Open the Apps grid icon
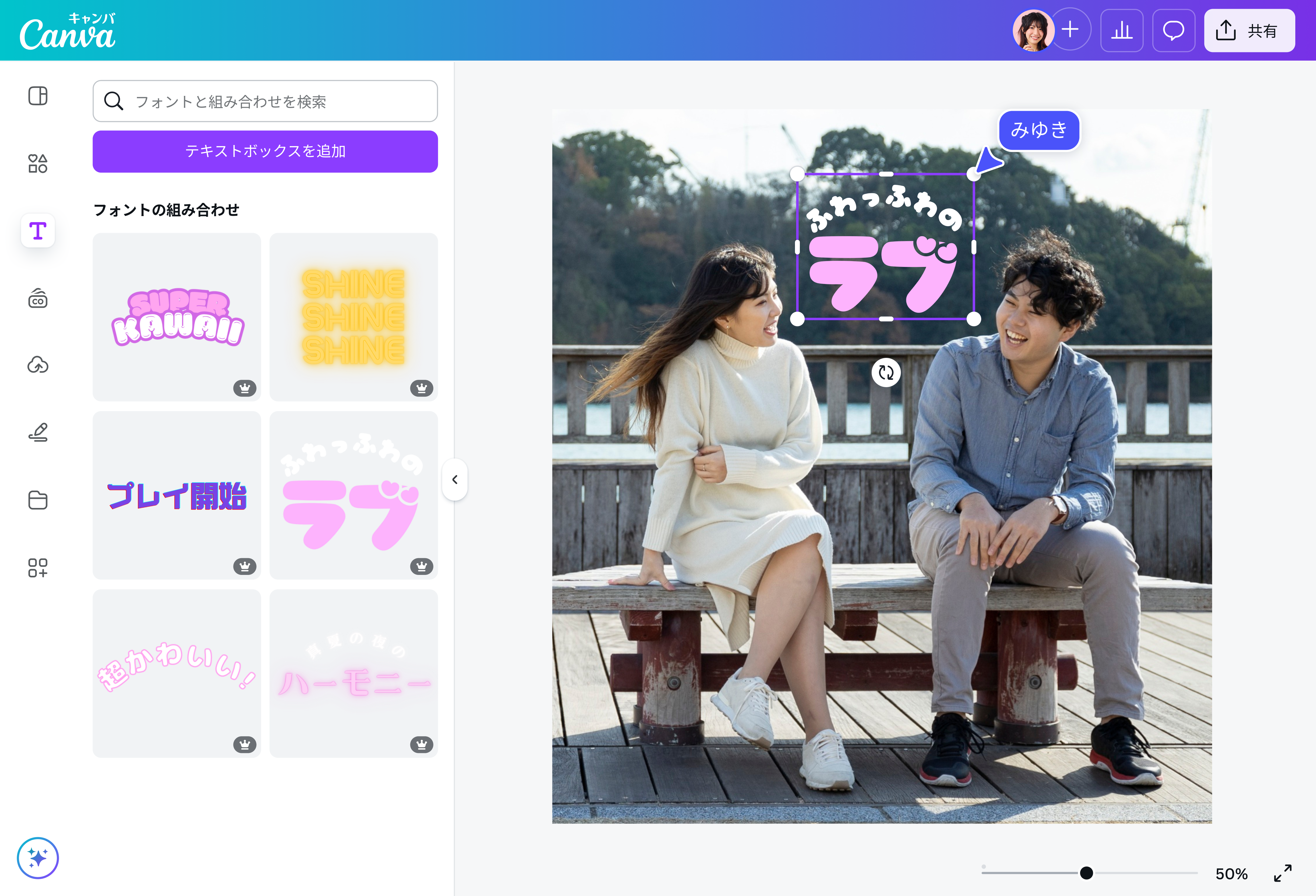Screen dimensions: 1316x896 point(38,568)
